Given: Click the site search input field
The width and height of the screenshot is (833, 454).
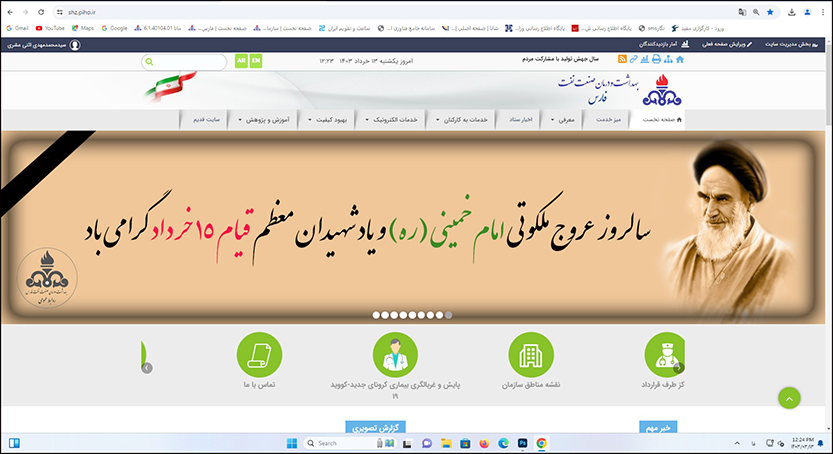Looking at the screenshot, I should 184,62.
